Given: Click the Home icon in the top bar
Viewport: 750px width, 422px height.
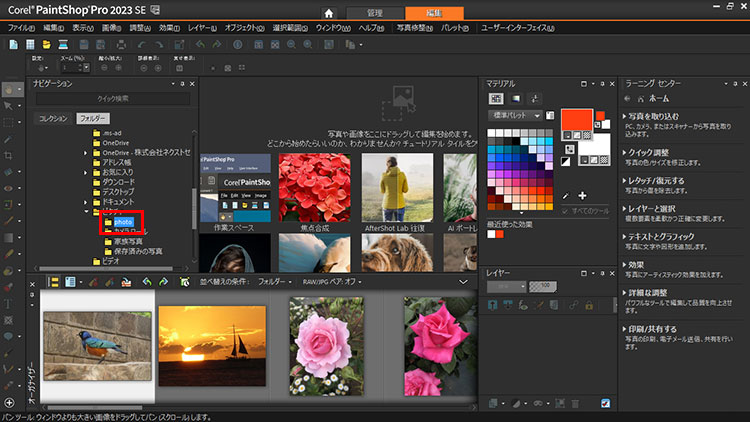Looking at the screenshot, I should pyautogui.click(x=328, y=12).
